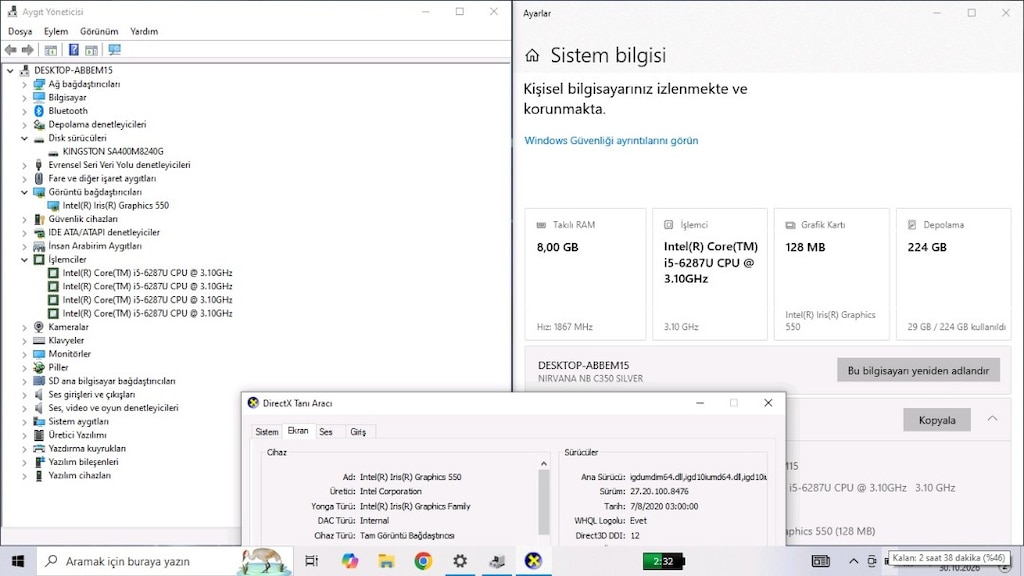
Task: Open the Eylem menu
Action: pyautogui.click(x=56, y=31)
